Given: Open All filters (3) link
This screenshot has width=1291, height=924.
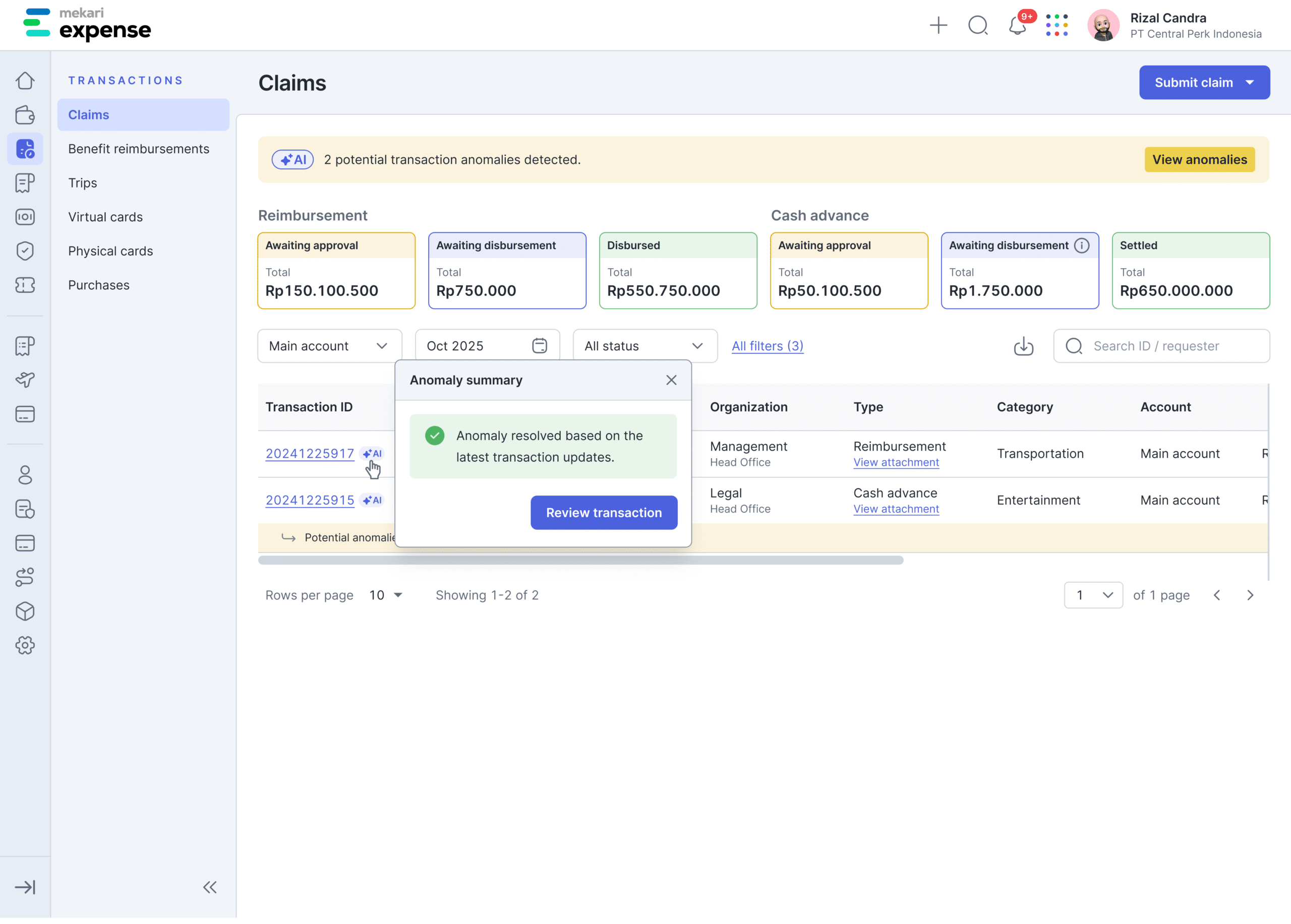Looking at the screenshot, I should click(768, 346).
